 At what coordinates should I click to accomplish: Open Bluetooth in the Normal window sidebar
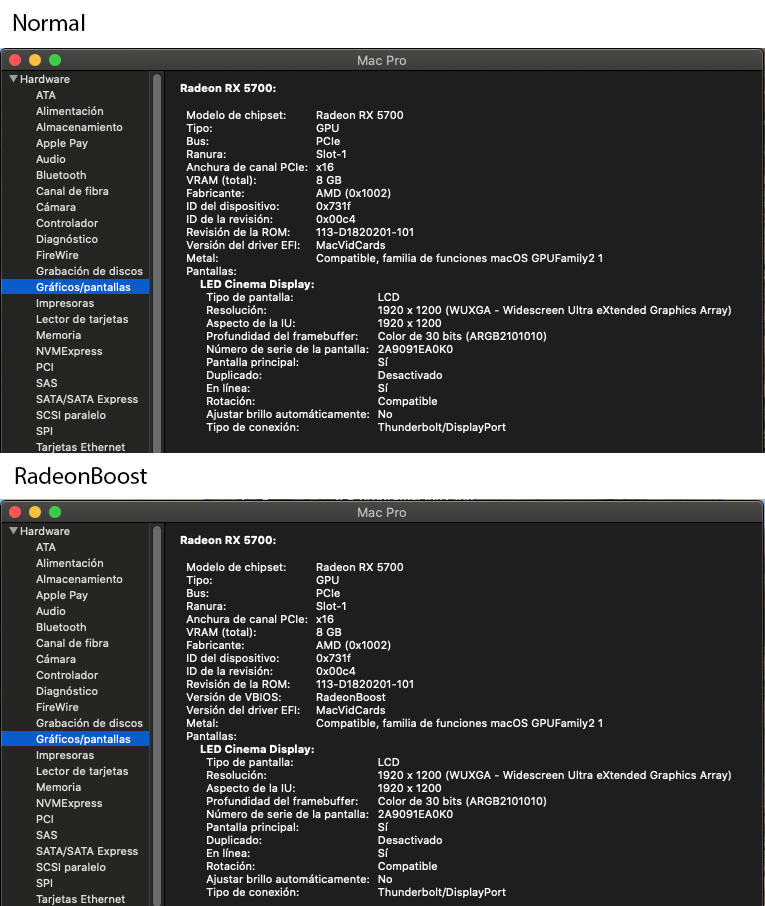click(61, 175)
